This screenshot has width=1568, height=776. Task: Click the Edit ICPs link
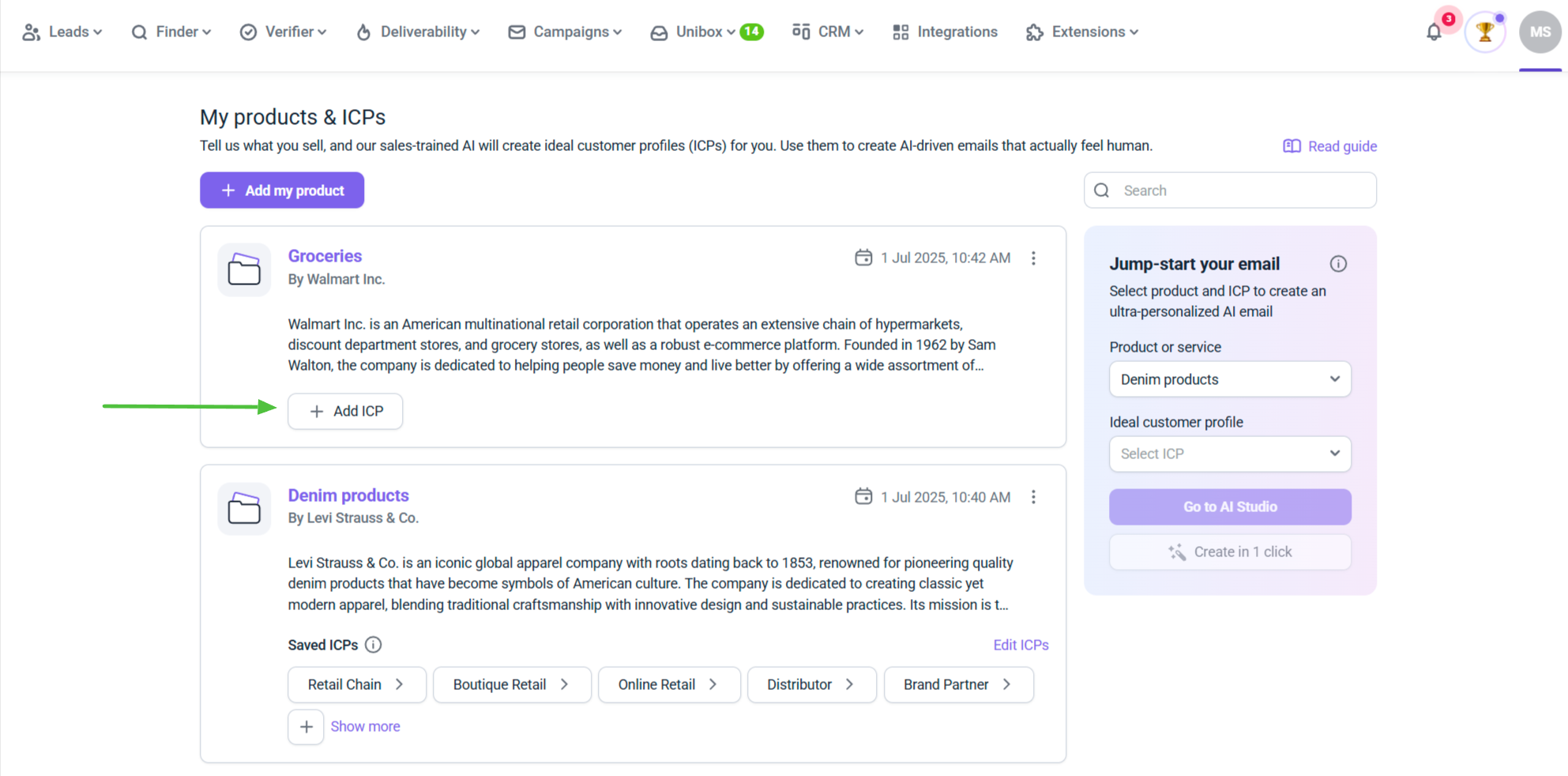pos(1021,645)
